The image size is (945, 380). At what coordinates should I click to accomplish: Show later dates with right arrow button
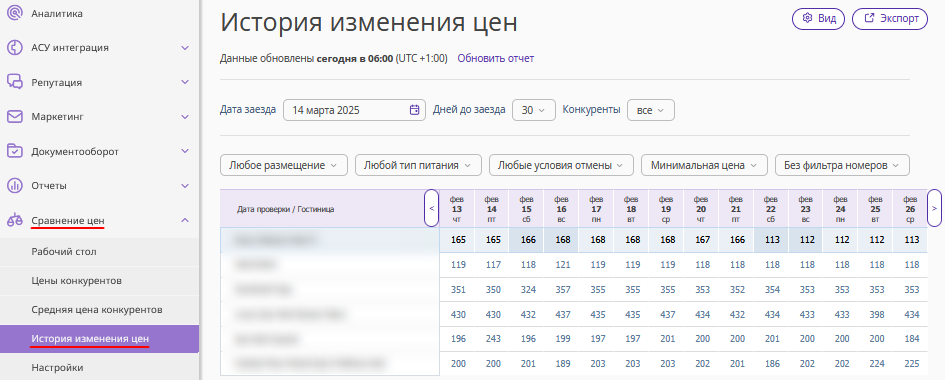(934, 208)
